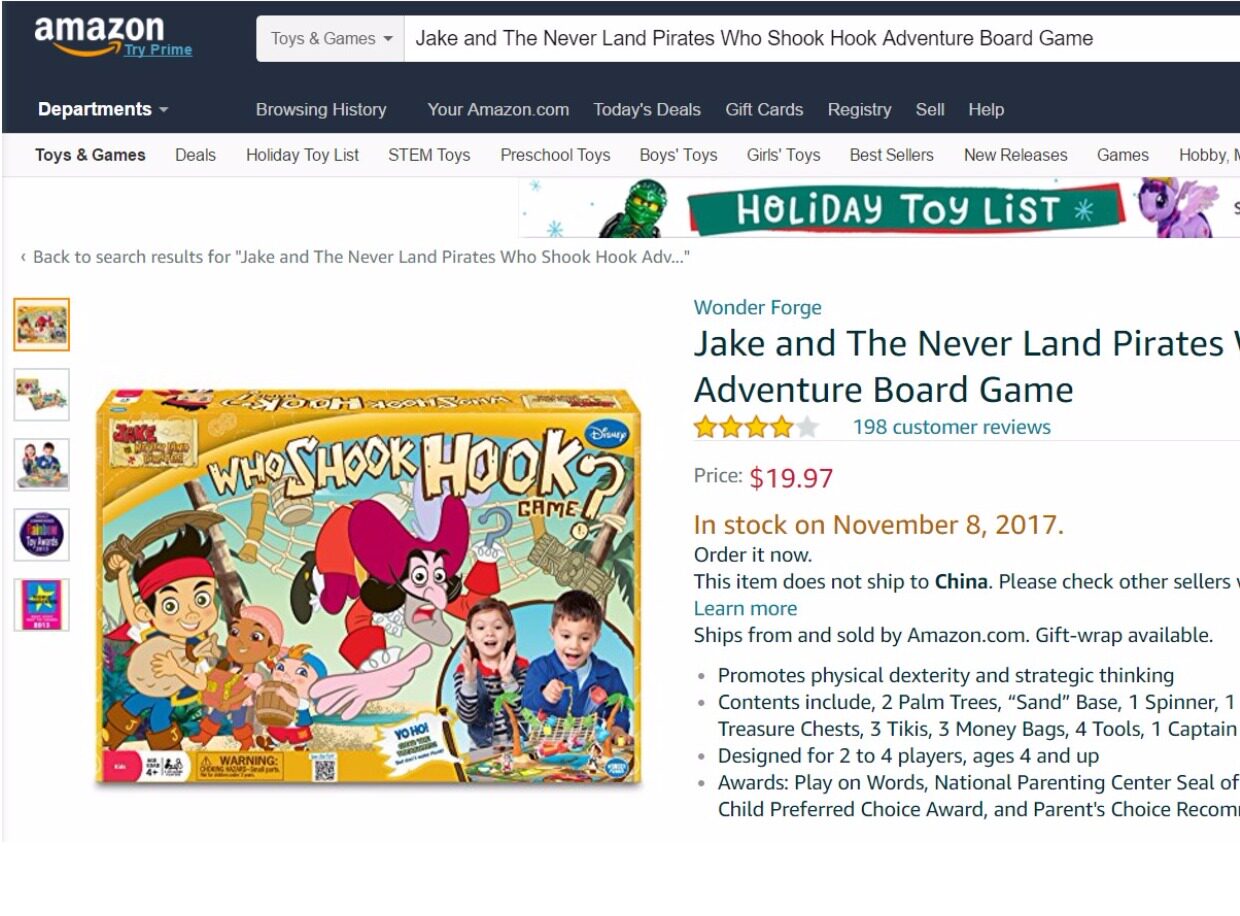Click the search text field
This screenshot has width=1240, height=916.
[x=822, y=39]
